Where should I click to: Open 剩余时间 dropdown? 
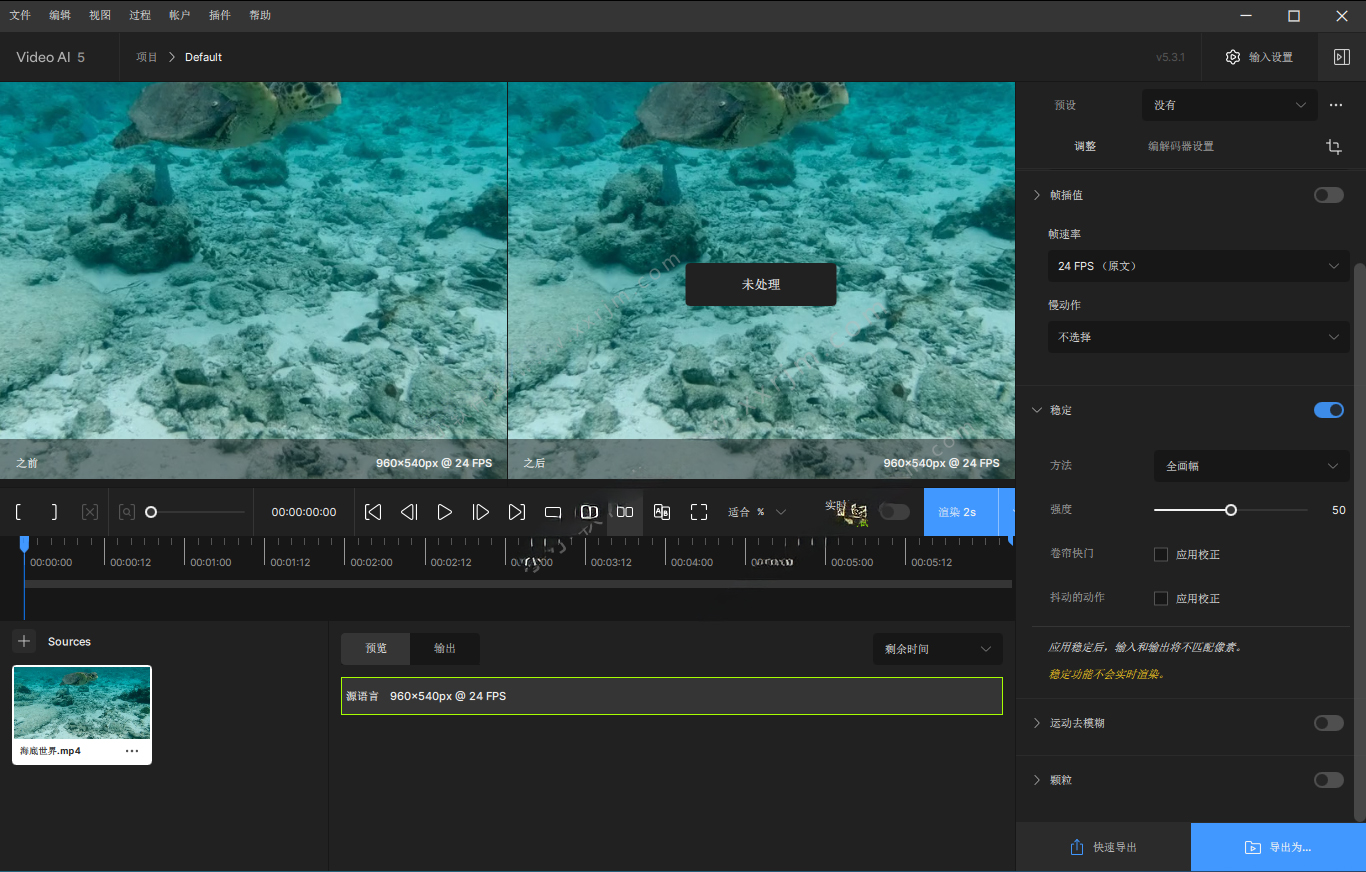tap(937, 649)
